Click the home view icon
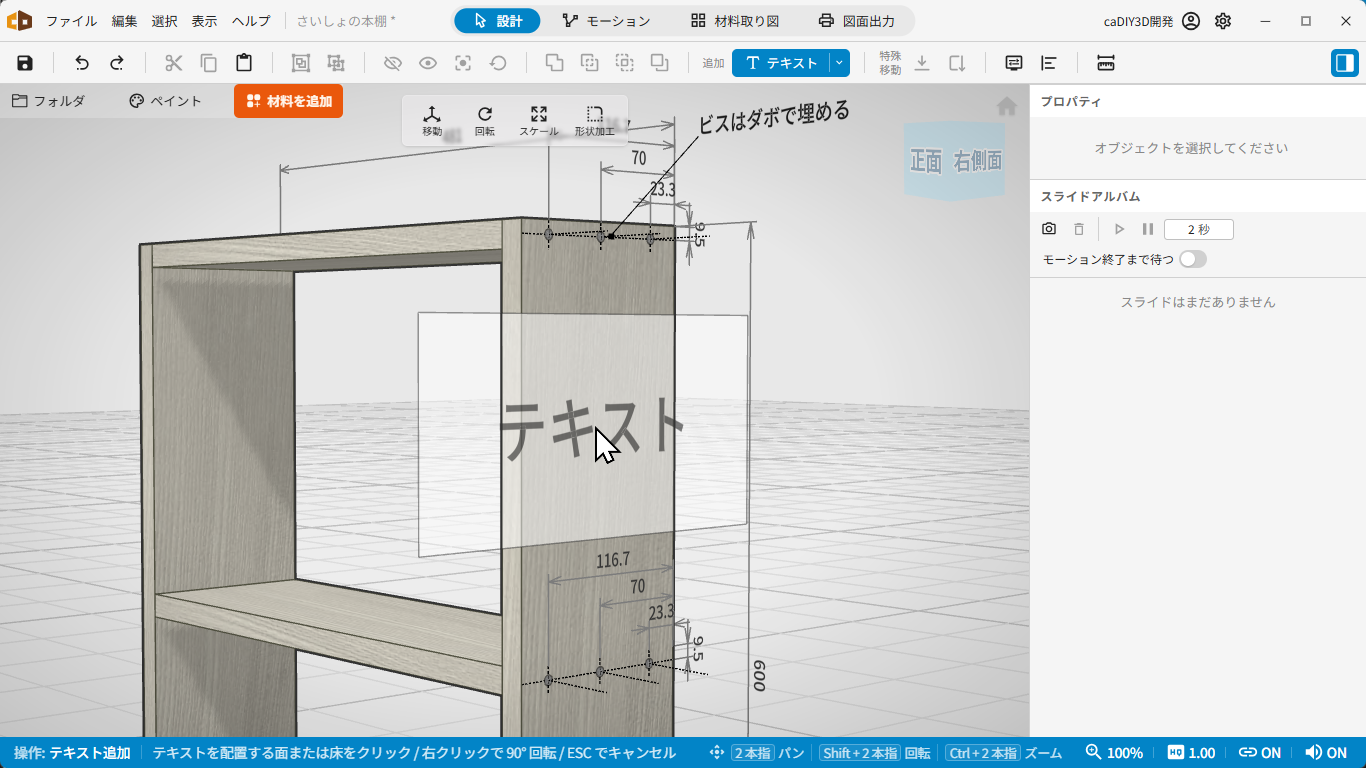 pos(1007,106)
